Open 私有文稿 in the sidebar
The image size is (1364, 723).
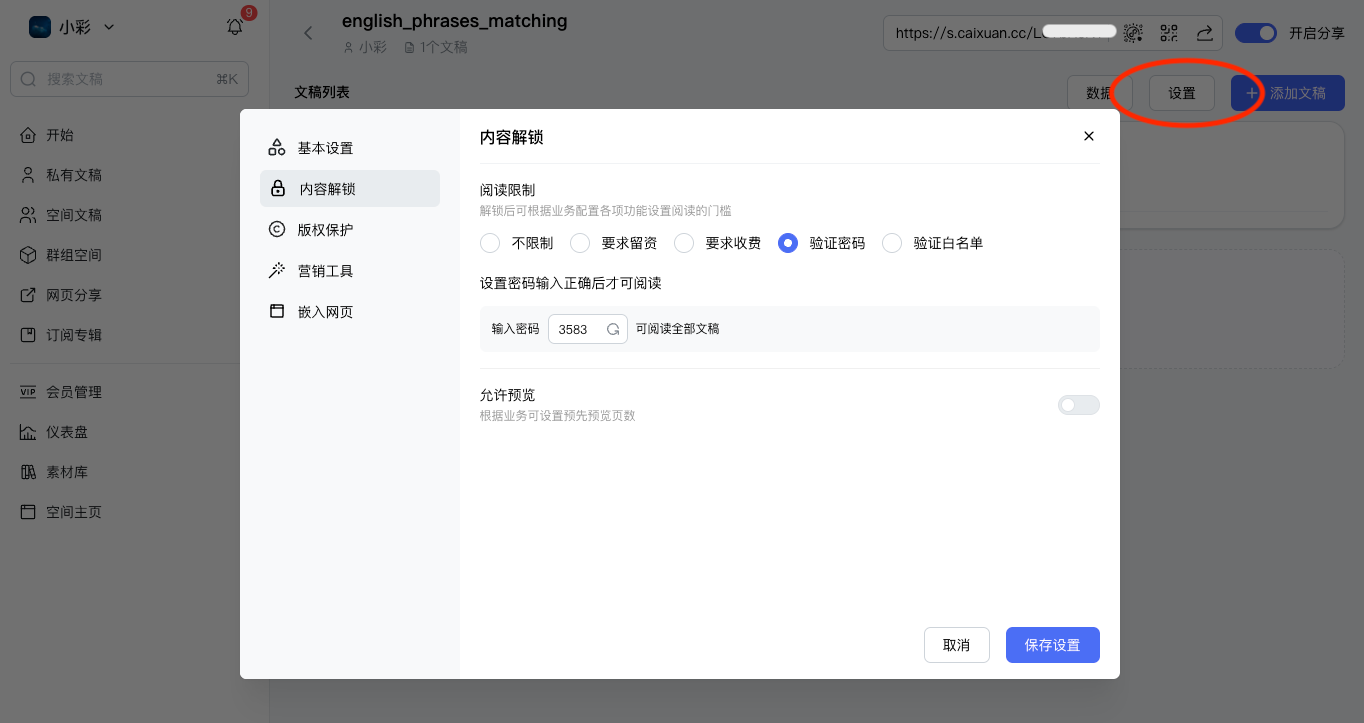point(74,175)
